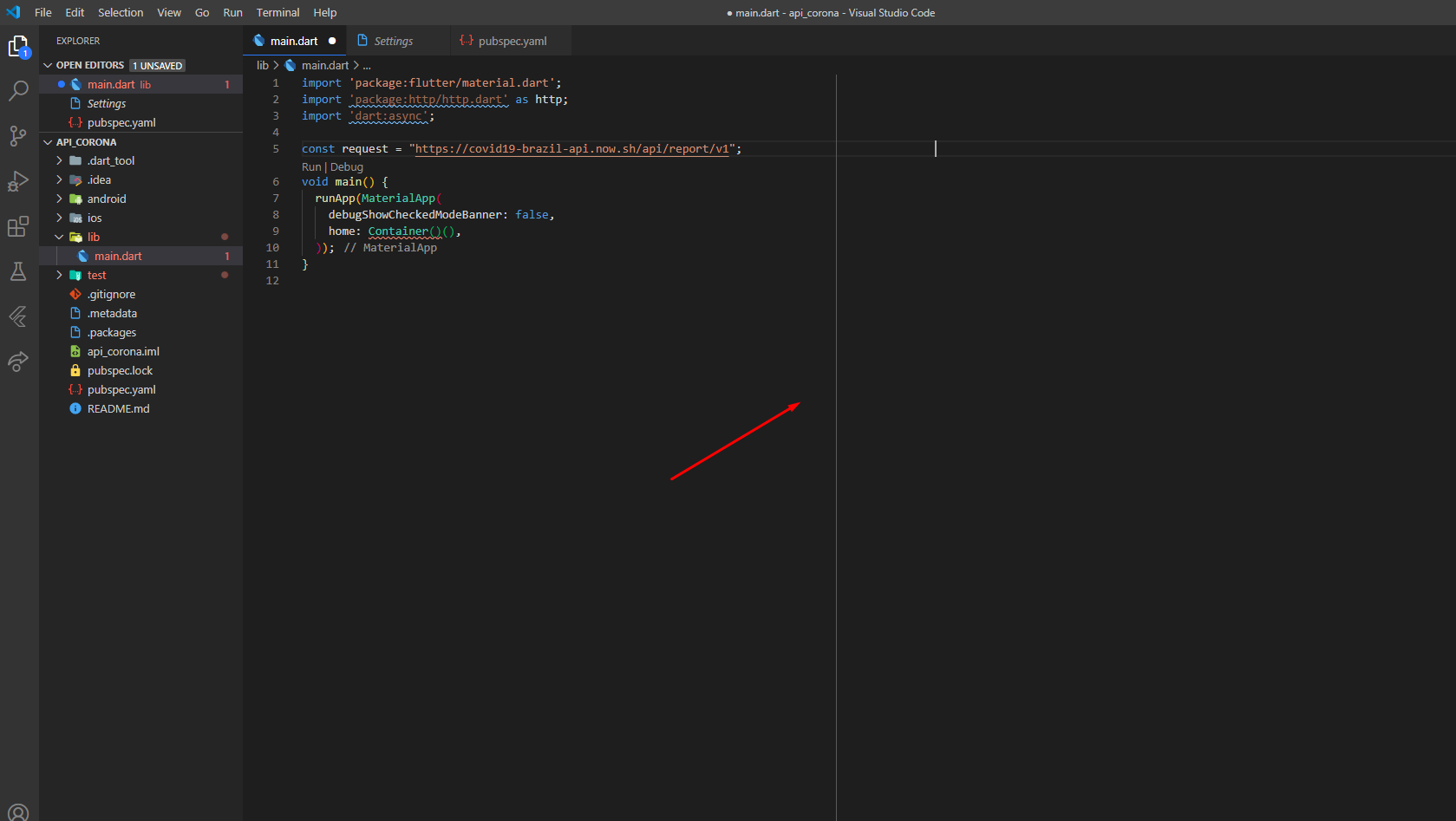Open Run and Debug view icon
Screen dimensions: 1456x821
pyautogui.click(x=18, y=181)
